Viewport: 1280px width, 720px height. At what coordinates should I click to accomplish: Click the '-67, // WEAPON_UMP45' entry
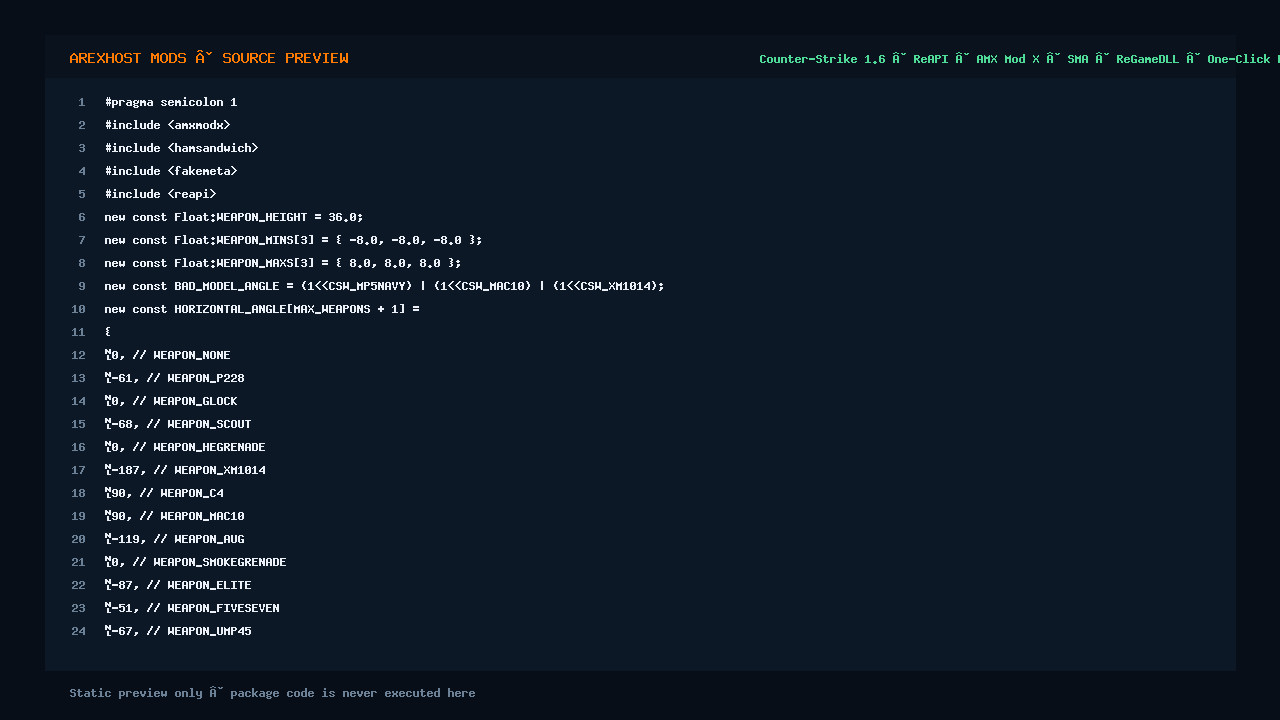178,631
